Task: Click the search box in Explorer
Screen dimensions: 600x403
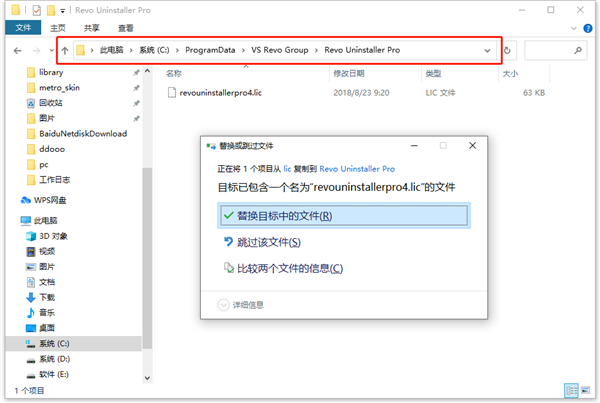Action: tap(557, 50)
